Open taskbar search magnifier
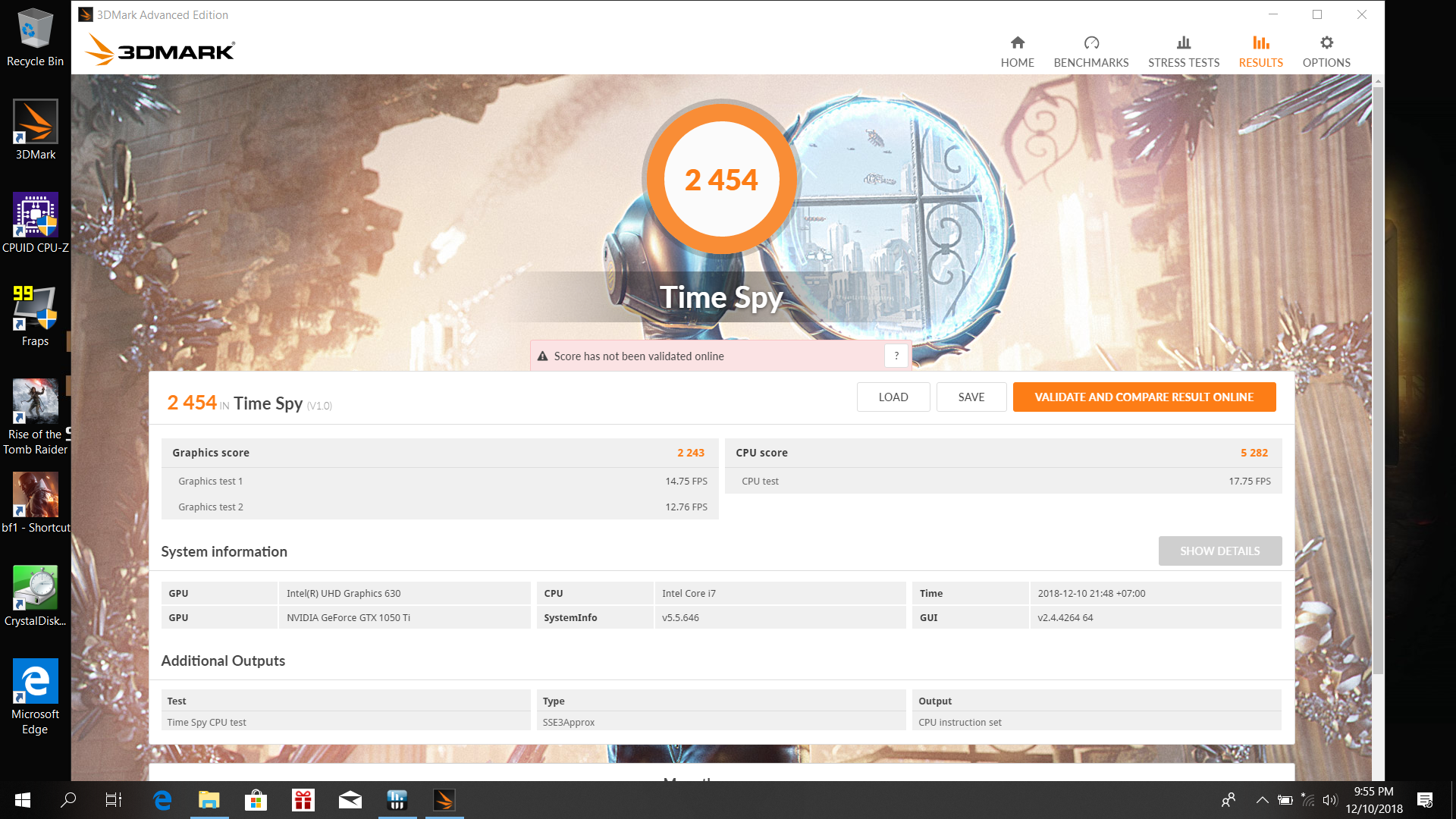This screenshot has width=1456, height=819. (x=68, y=800)
